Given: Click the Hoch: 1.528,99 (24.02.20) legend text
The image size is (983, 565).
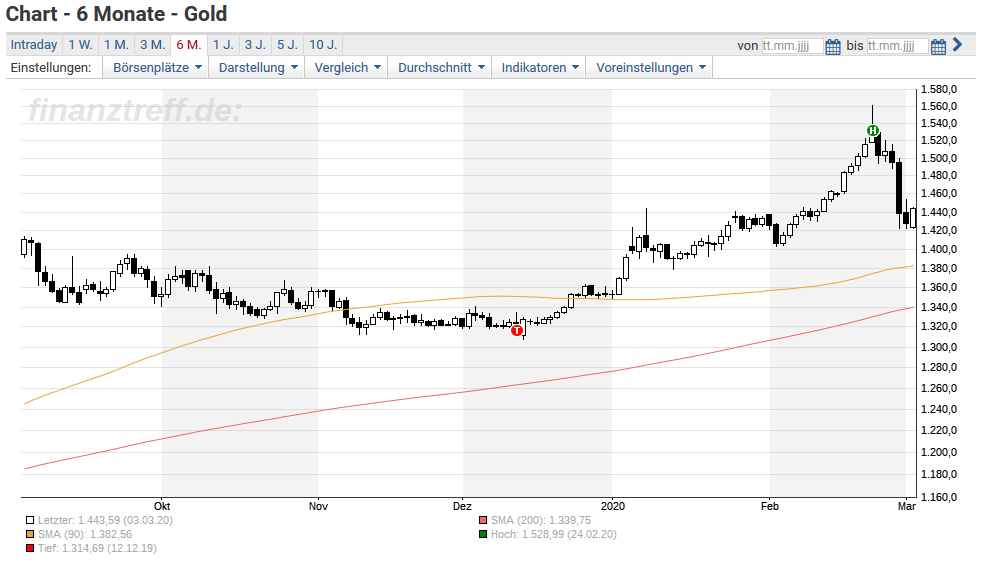Looking at the screenshot, I should tap(554, 534).
